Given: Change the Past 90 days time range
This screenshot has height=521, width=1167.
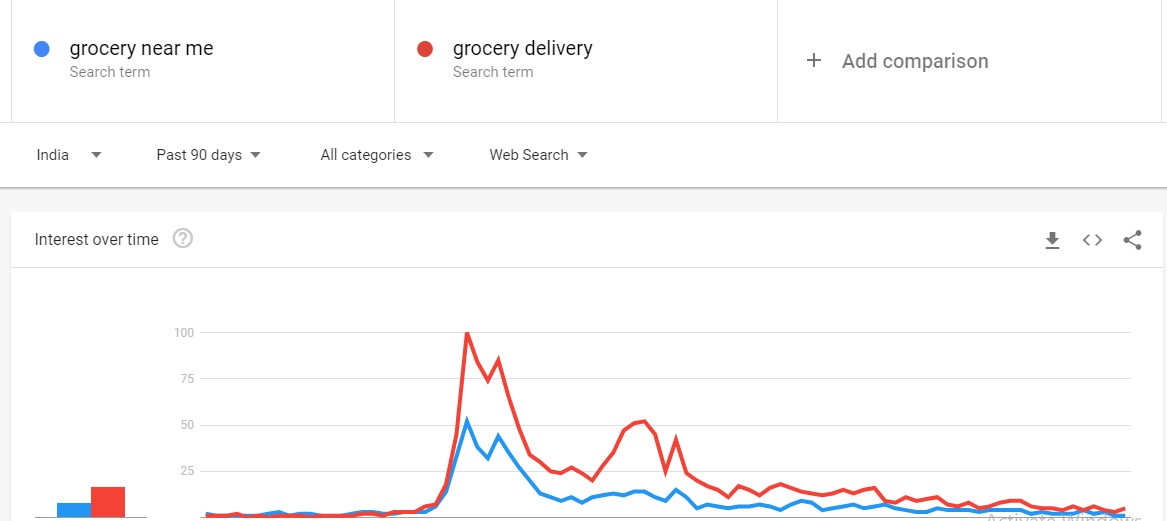Looking at the screenshot, I should tap(208, 155).
